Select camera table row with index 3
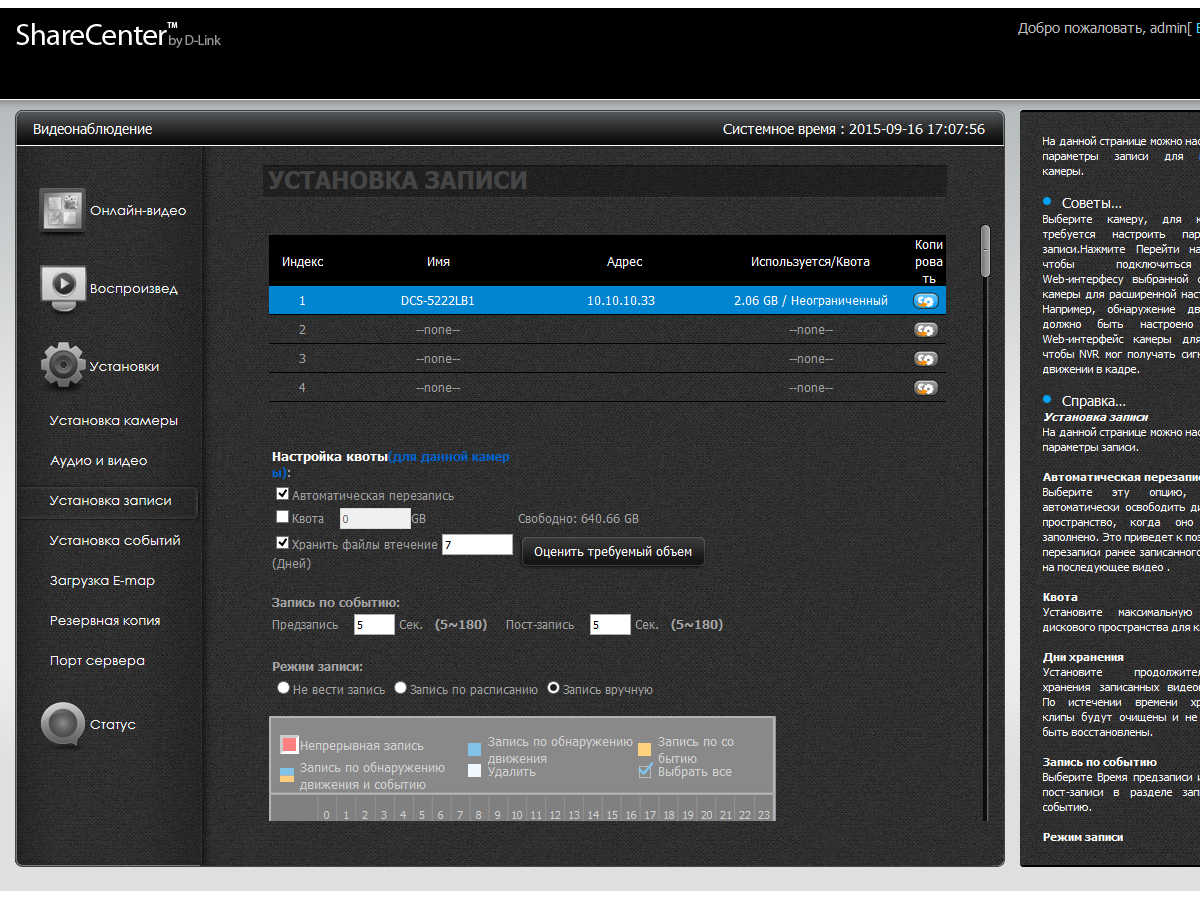 [607, 358]
